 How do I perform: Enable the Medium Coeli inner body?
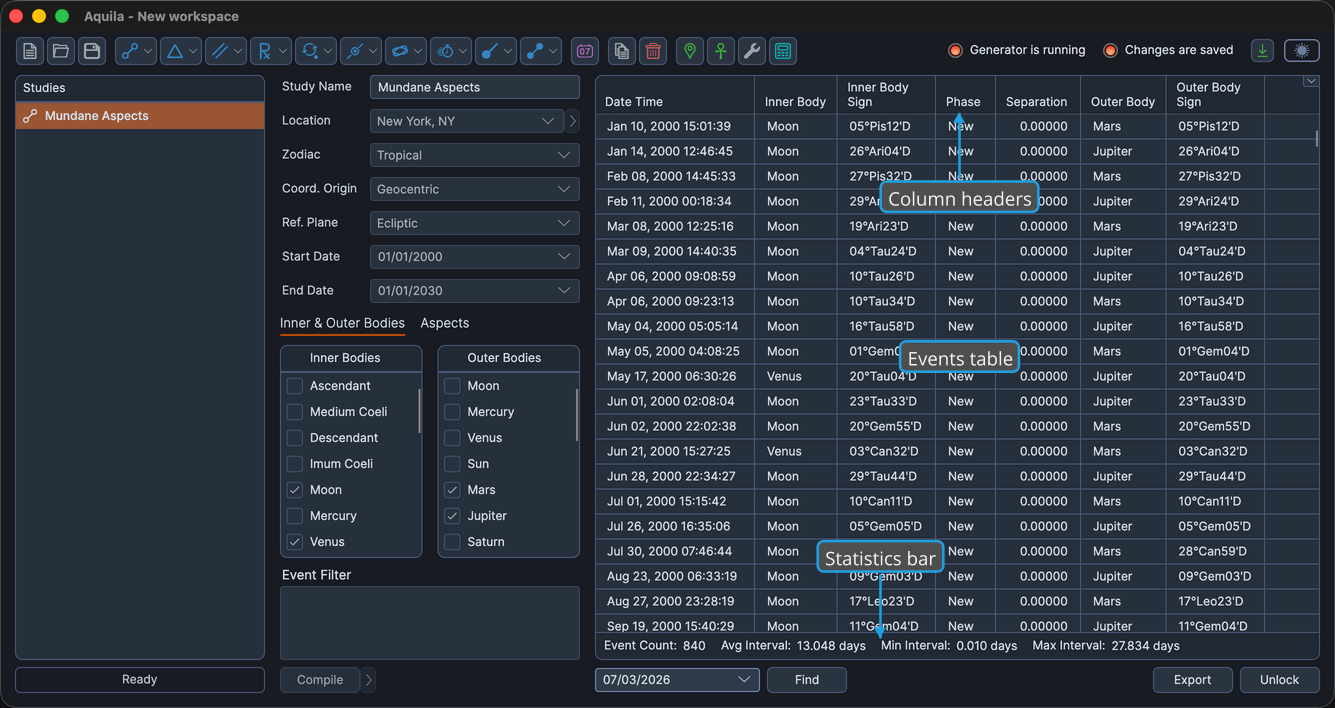(x=295, y=412)
